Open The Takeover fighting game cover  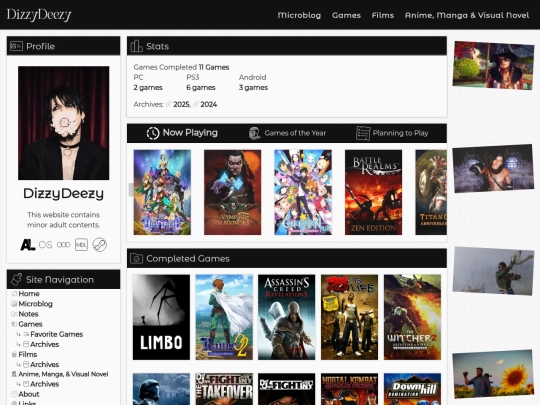(x=224, y=389)
